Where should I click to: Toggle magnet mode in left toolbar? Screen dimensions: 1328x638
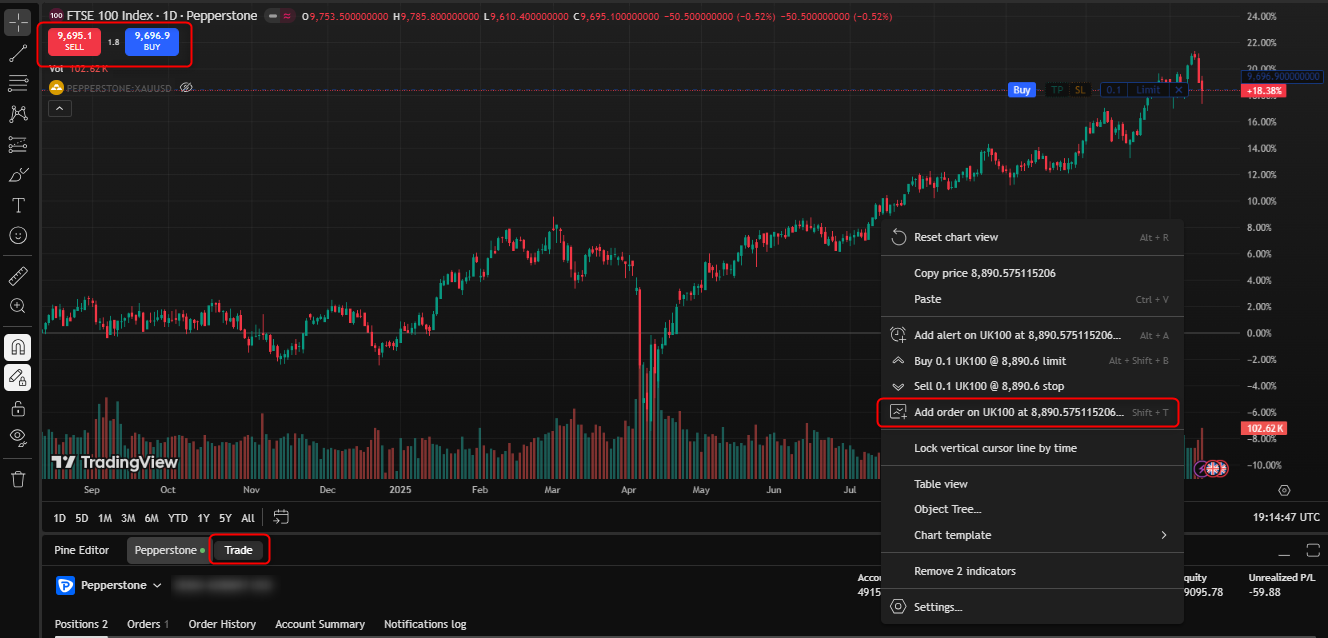[18, 347]
